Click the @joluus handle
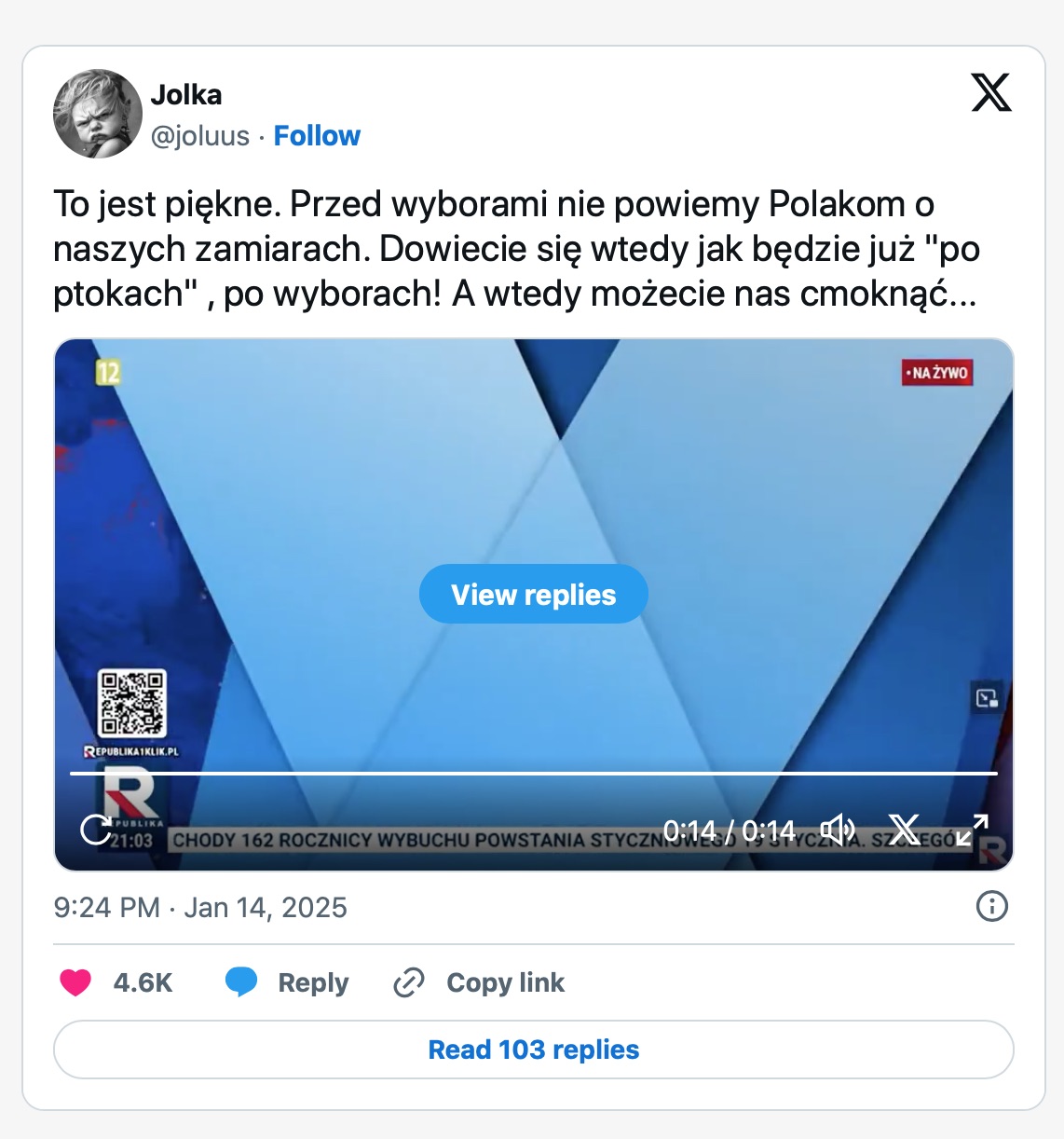This screenshot has width=1064, height=1139. (x=200, y=136)
